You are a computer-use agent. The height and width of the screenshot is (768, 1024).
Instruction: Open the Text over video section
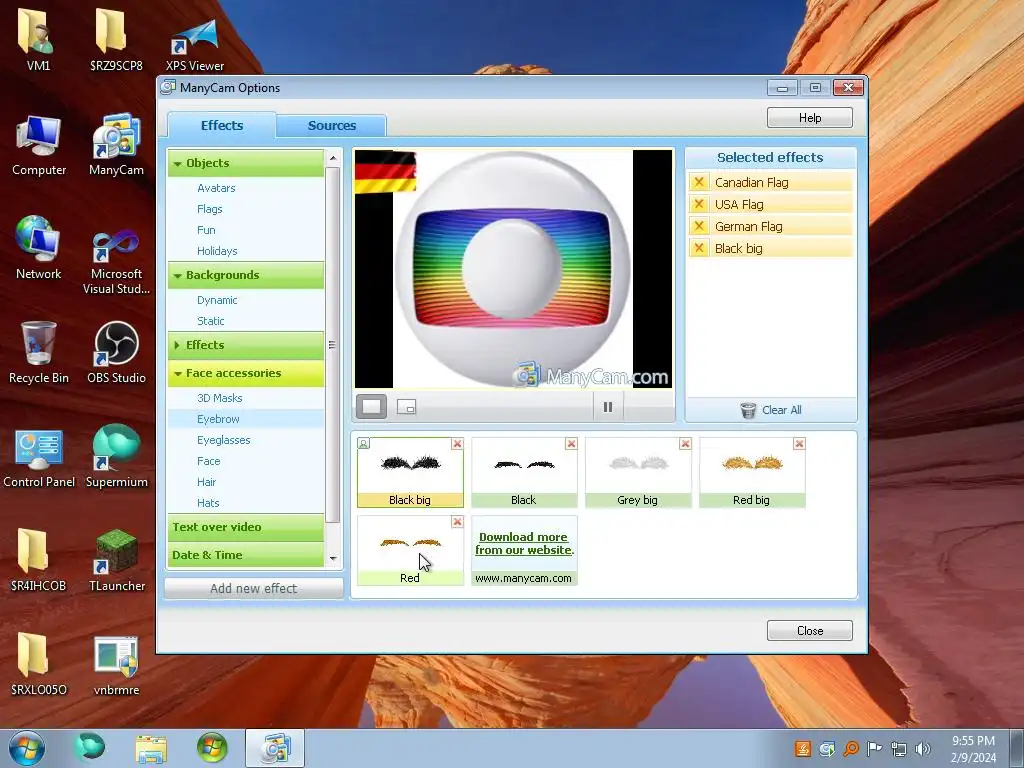click(246, 527)
